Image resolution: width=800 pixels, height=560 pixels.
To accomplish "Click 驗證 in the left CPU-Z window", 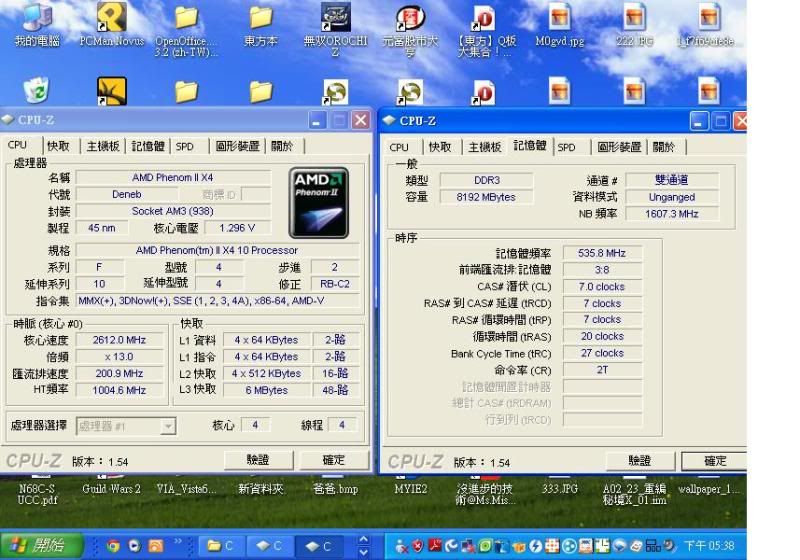I will click(258, 460).
